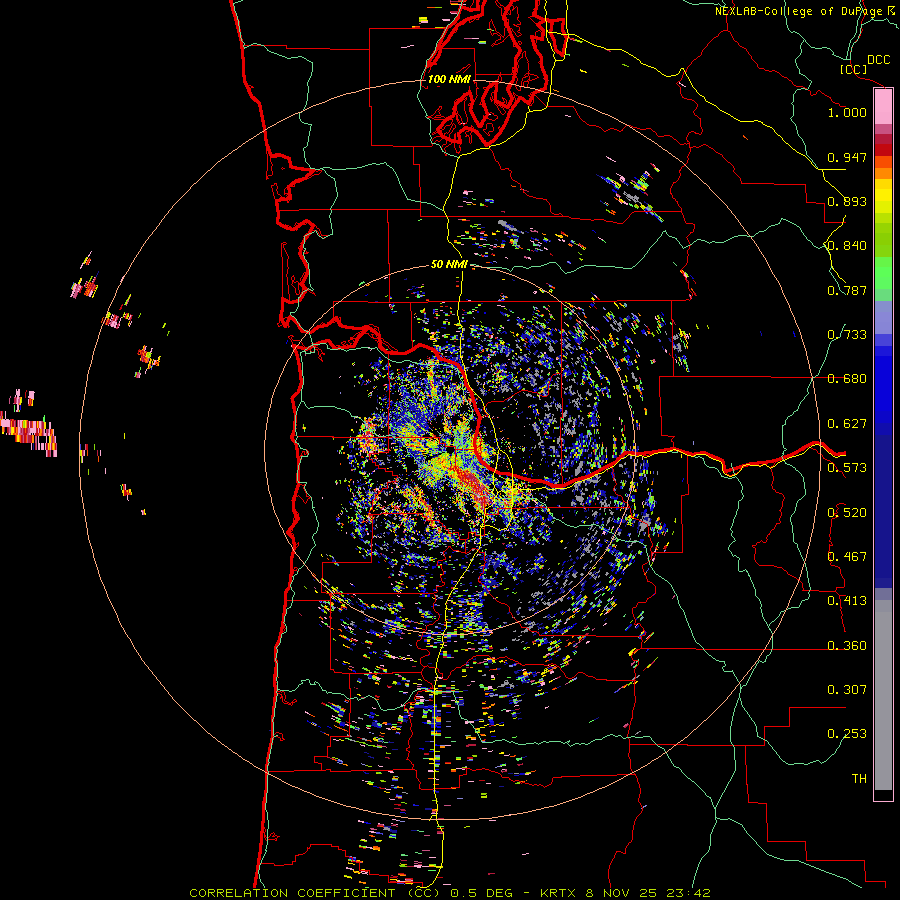900x900 pixels.
Task: Click the 0.520 color scale value
Action: (847, 513)
